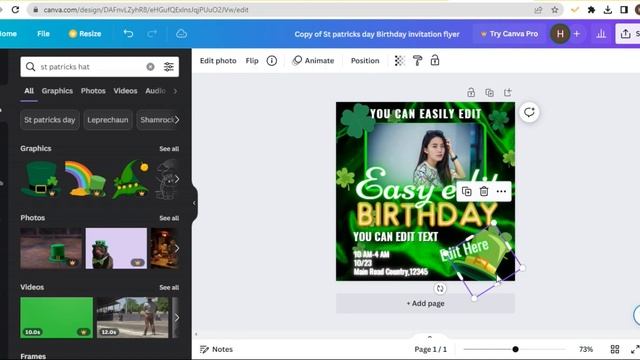
Task: Switch to the Videos tab
Action: [125, 91]
